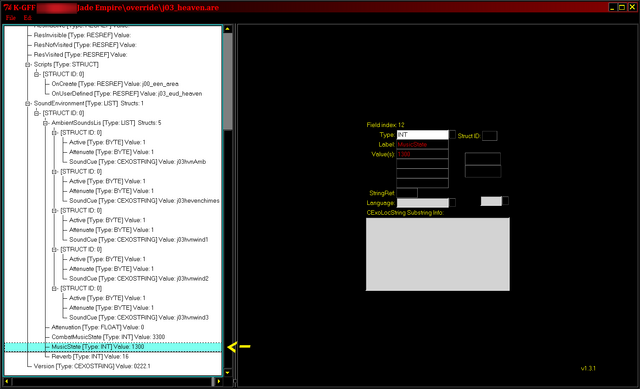Click the Language dropdown arrow button
Screen dimensions: 640x389
coord(452,203)
